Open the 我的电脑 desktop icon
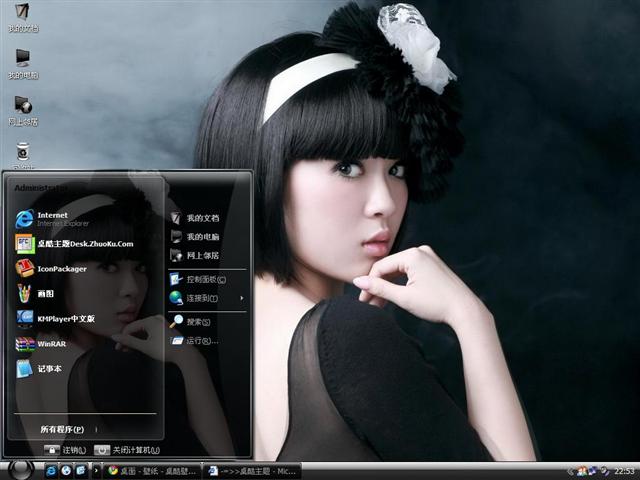Image resolution: width=640 pixels, height=480 pixels. tap(23, 64)
